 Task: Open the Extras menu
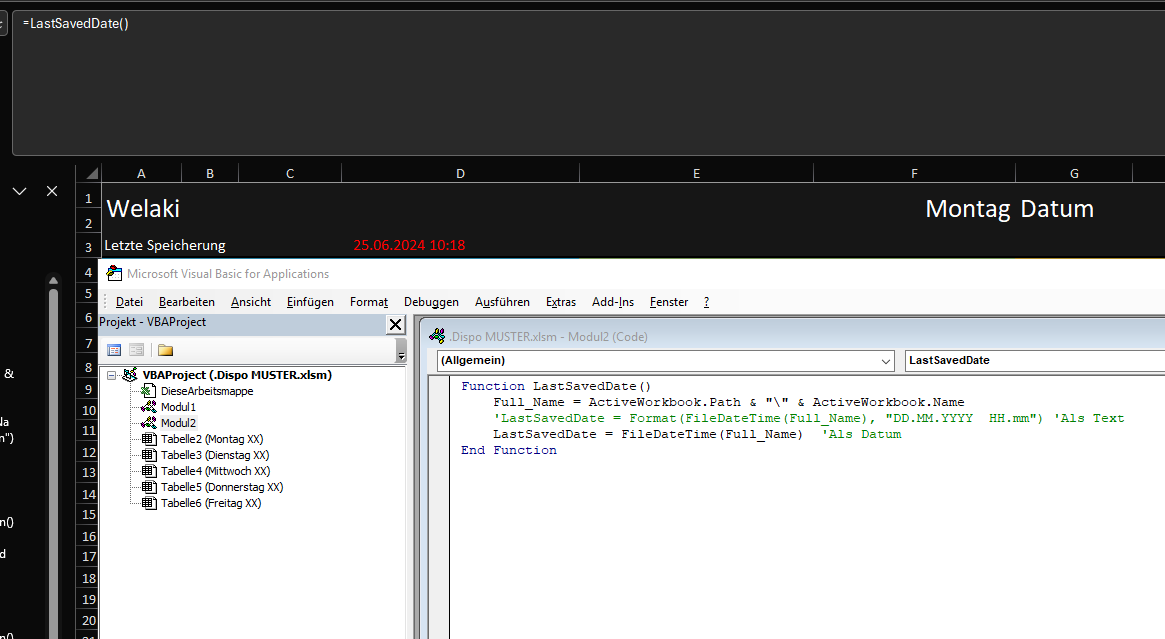click(561, 302)
